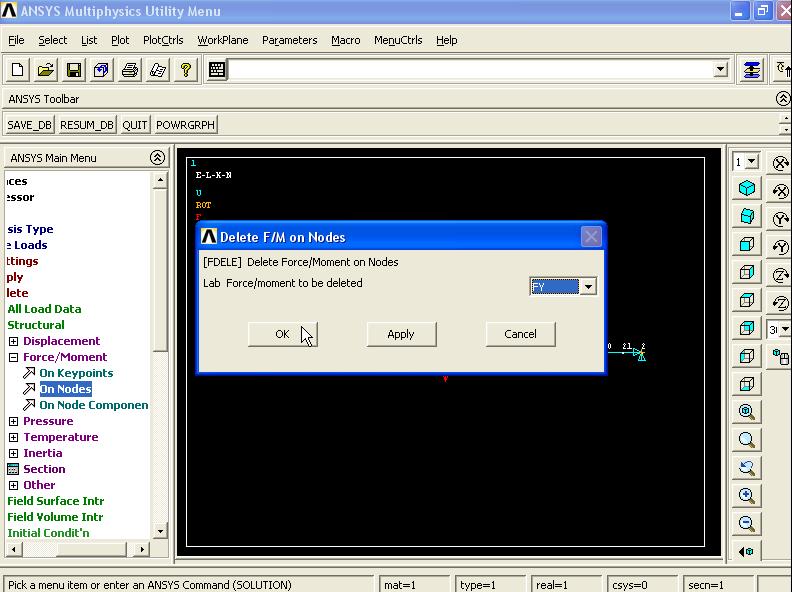Collapse the ANSYS Toolbar chevron
Screen dimensions: 792x592
coord(783,98)
